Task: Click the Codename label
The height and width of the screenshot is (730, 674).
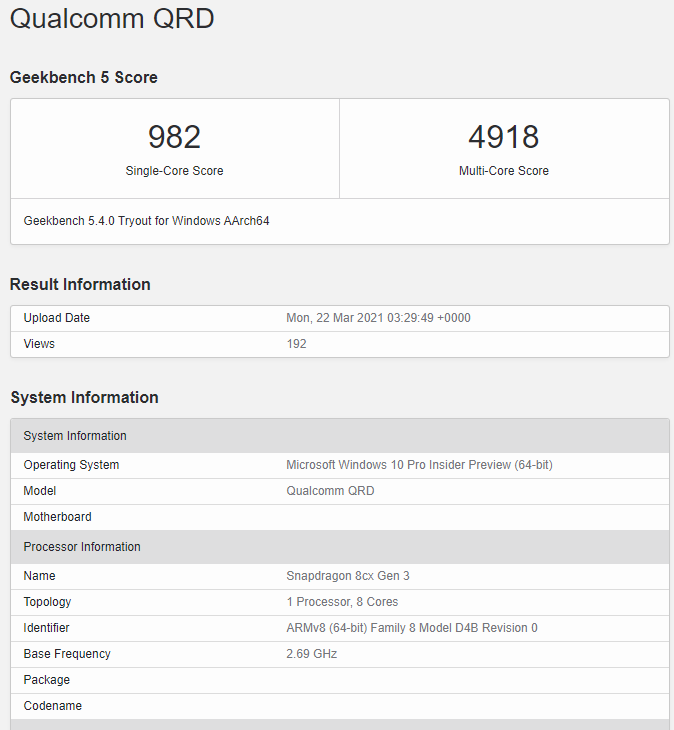Action: tap(53, 706)
